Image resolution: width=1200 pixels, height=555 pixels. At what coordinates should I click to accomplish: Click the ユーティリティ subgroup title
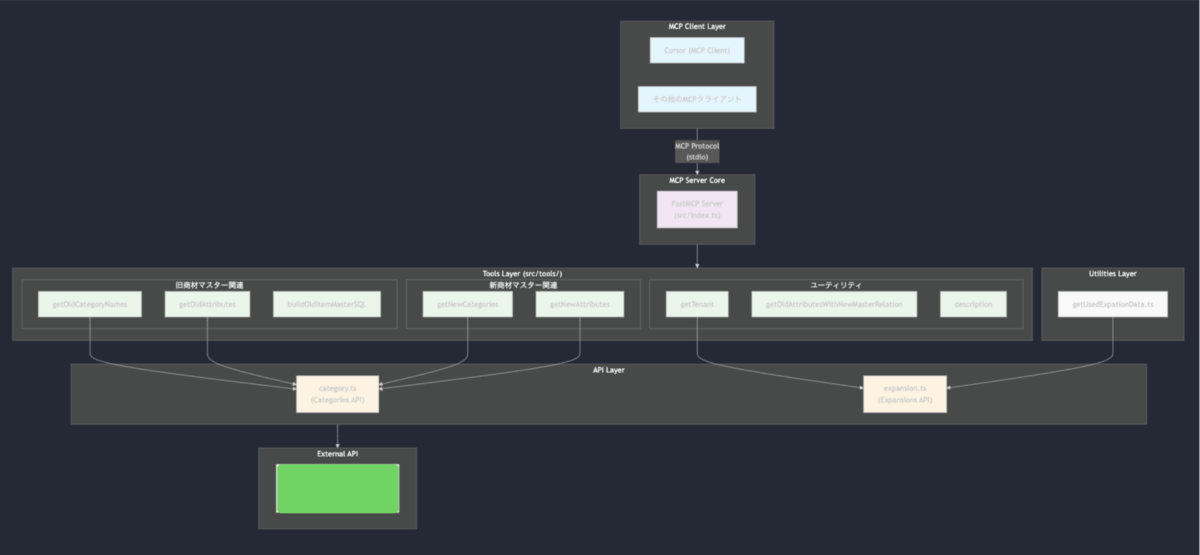click(836, 285)
